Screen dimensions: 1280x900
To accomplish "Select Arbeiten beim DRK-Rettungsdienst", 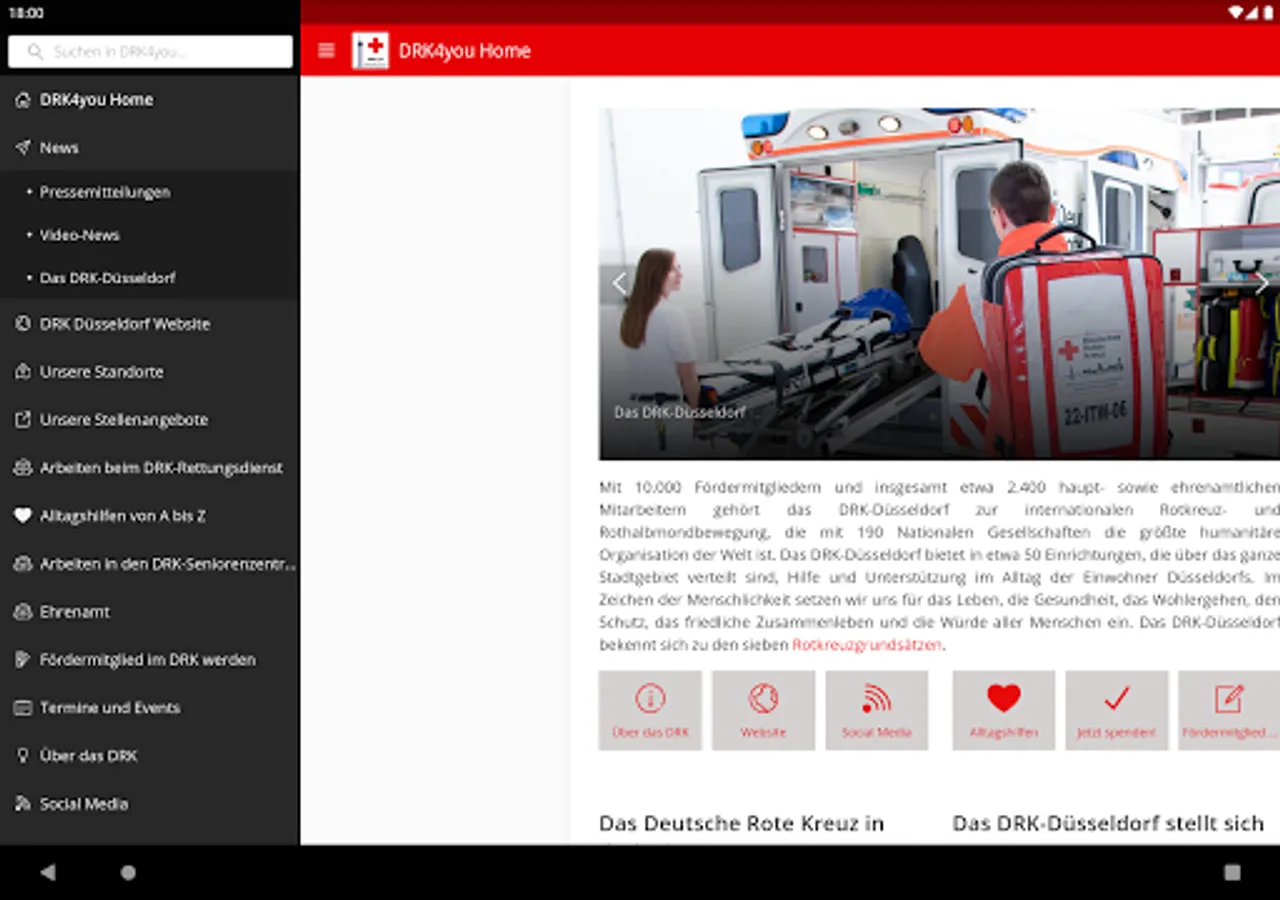I will point(150,468).
